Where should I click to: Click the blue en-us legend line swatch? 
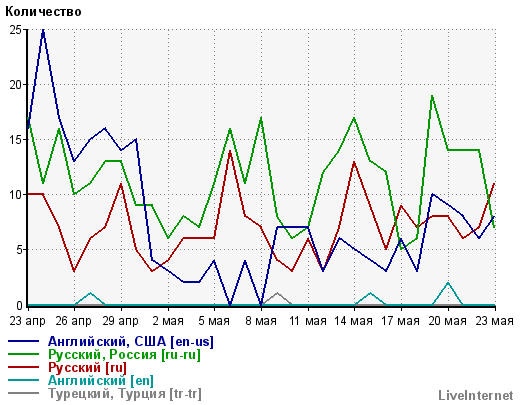23,342
